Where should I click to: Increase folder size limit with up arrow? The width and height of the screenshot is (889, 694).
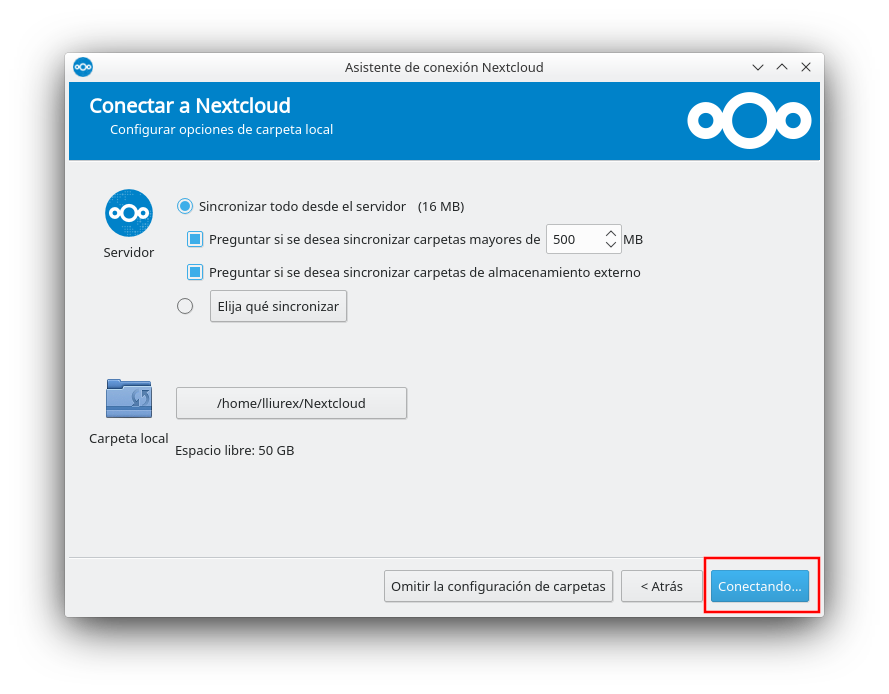tap(611, 234)
